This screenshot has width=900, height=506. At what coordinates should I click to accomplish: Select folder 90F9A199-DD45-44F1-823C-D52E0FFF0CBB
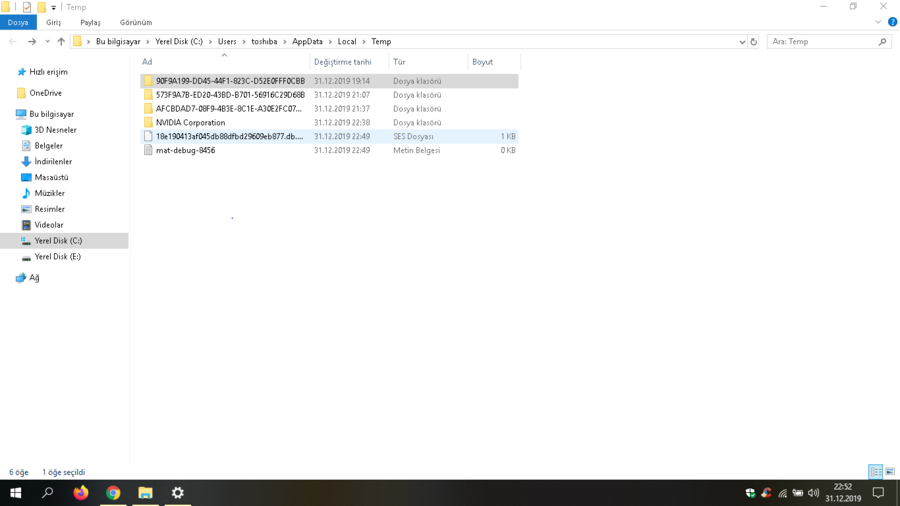pyautogui.click(x=329, y=81)
